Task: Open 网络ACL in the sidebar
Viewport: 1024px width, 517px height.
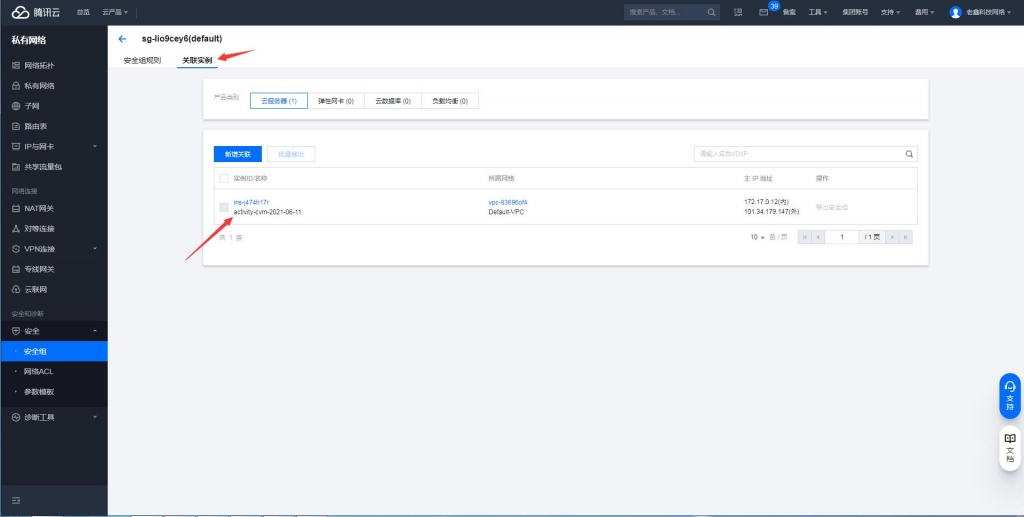Action: tap(38, 371)
